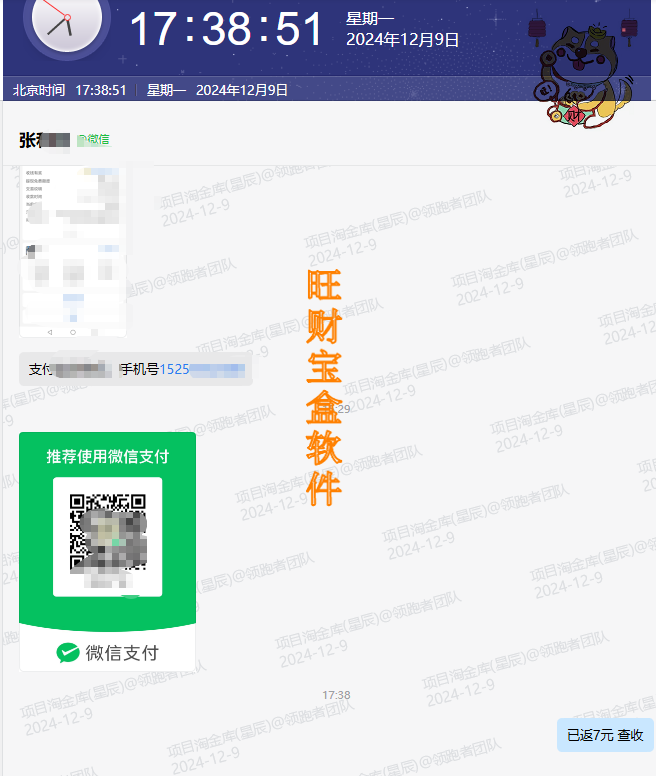The width and height of the screenshot is (656, 776).
Task: Click the blue phone number starting 1525
Action: [x=202, y=369]
